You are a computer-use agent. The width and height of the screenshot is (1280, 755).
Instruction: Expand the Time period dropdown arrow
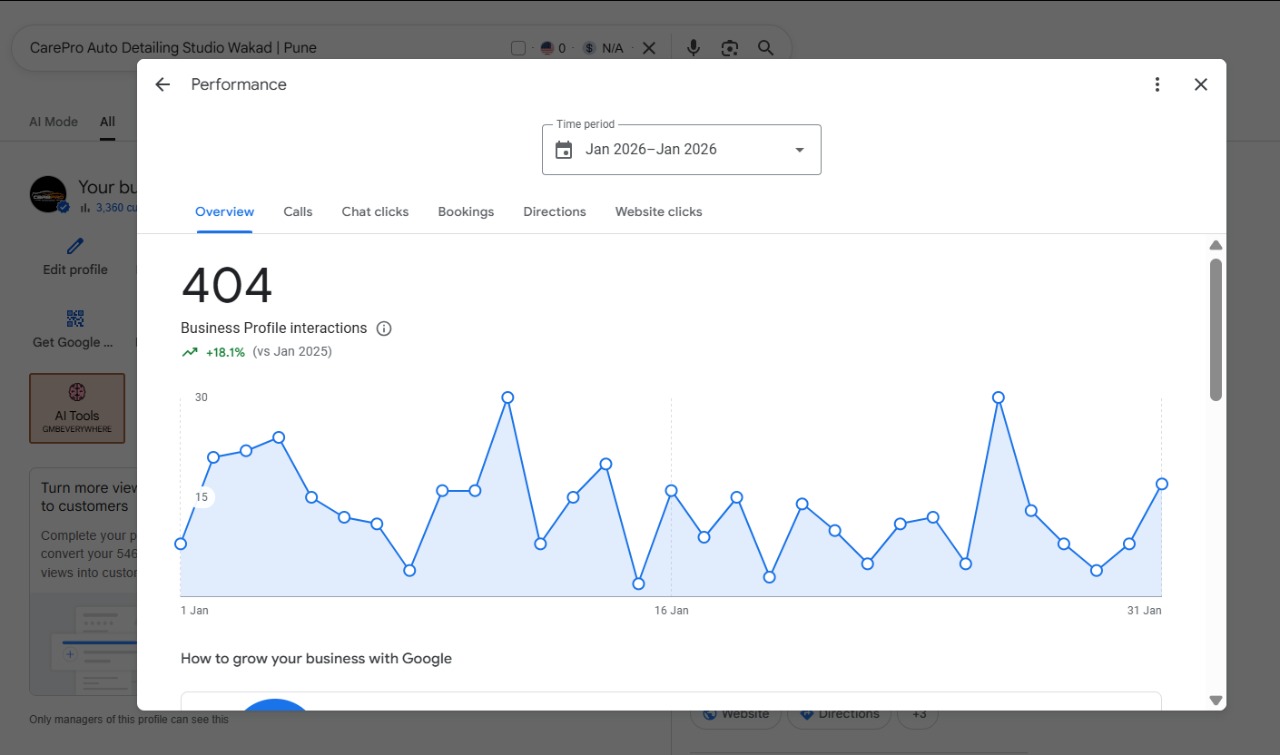[x=799, y=150]
